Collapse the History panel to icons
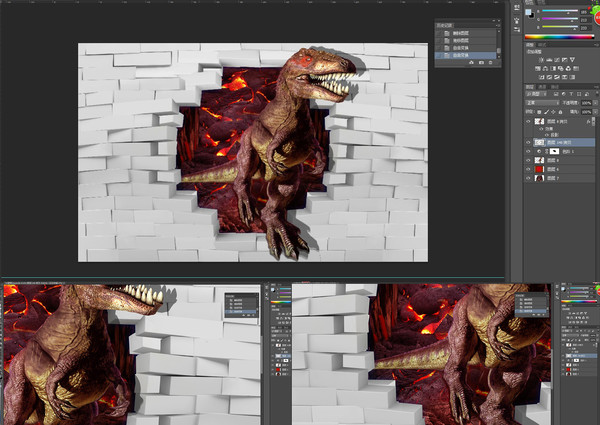The image size is (600, 425). pyautogui.click(x=494, y=21)
